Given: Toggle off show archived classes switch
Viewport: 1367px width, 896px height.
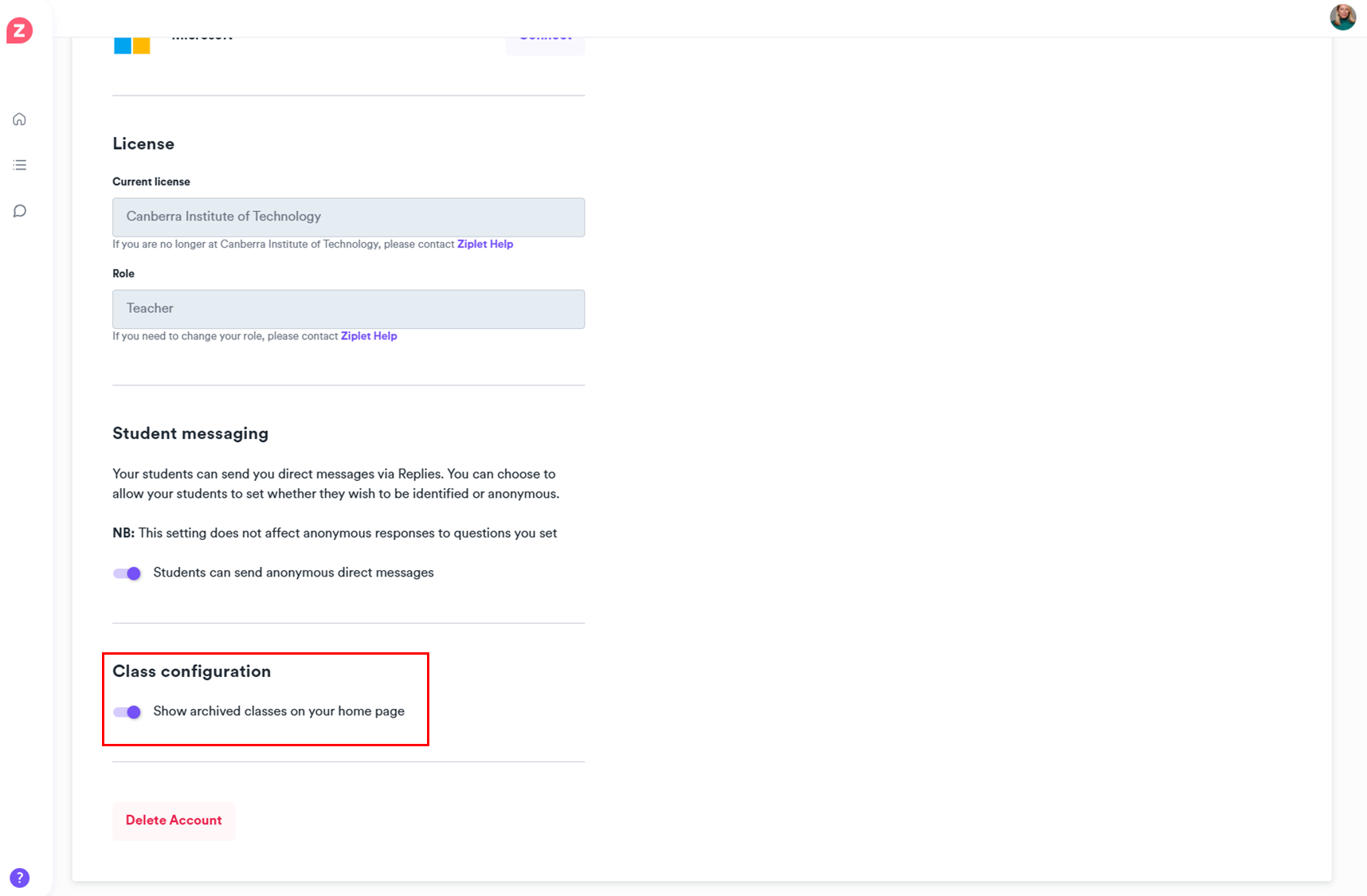Looking at the screenshot, I should 127,712.
